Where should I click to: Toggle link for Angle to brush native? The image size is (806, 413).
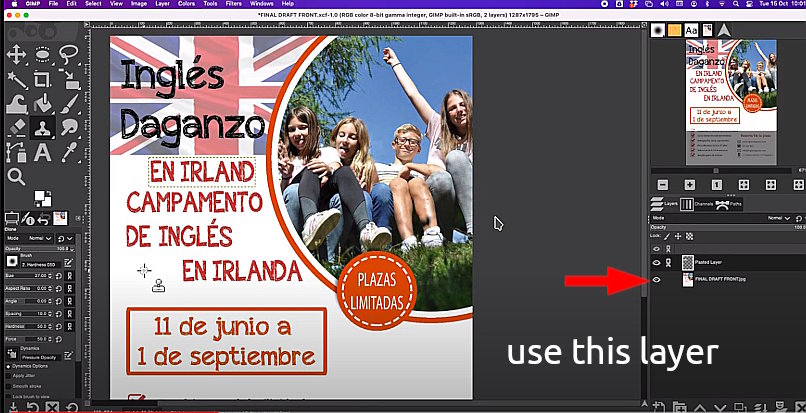[x=69, y=301]
